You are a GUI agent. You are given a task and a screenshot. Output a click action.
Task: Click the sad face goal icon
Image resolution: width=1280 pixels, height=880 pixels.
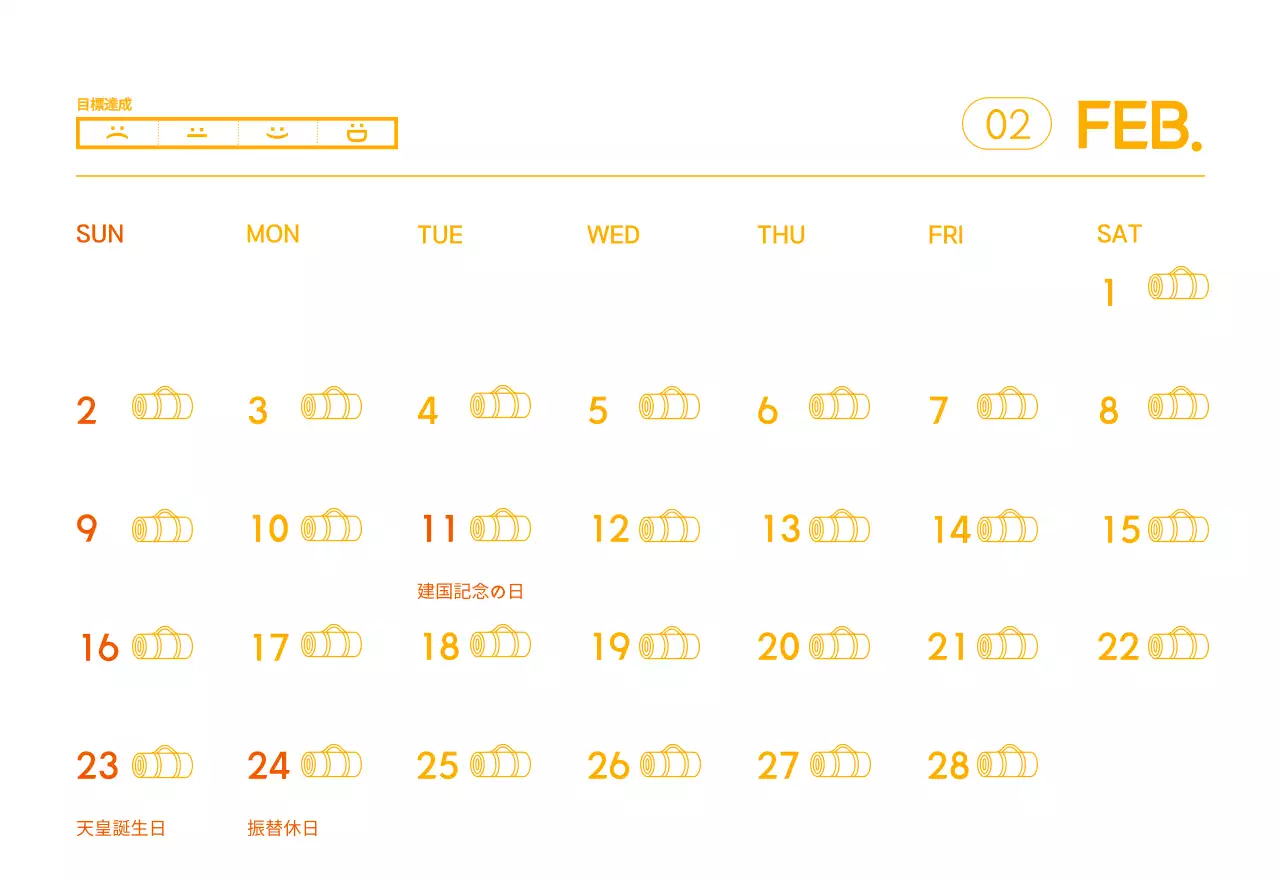pyautogui.click(x=118, y=132)
